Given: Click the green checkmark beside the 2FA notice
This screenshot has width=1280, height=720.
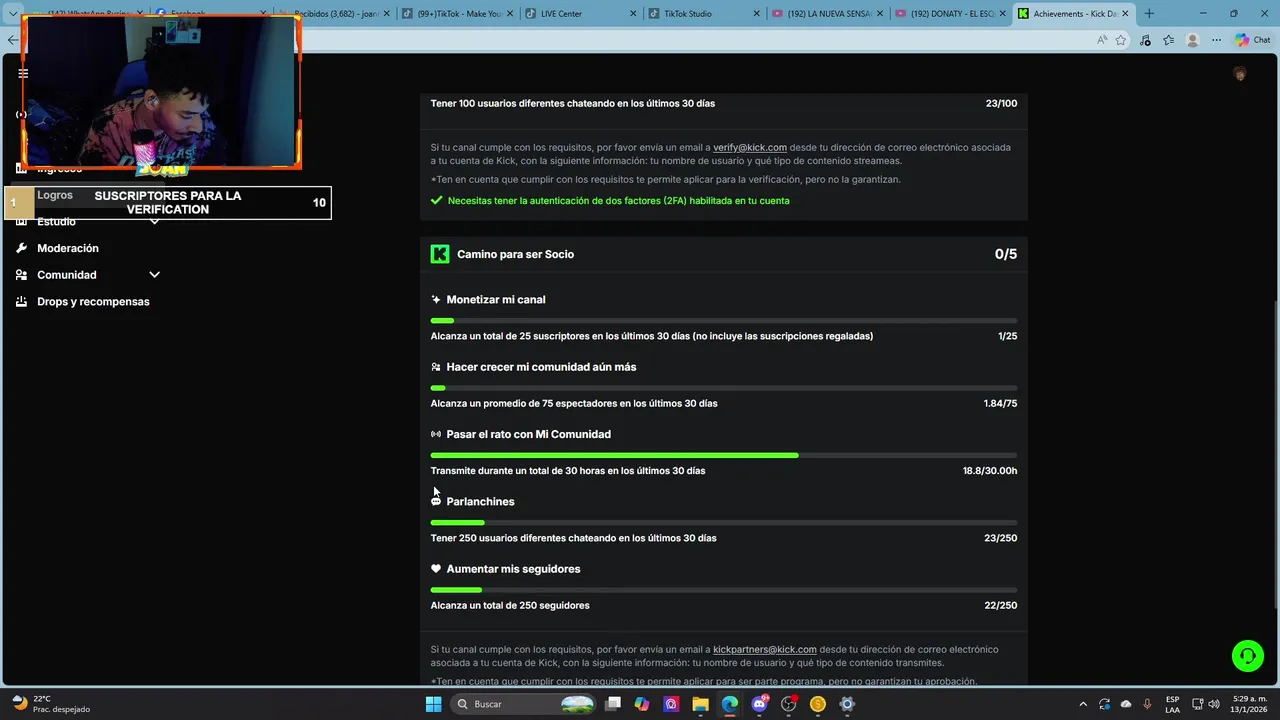Looking at the screenshot, I should point(437,200).
